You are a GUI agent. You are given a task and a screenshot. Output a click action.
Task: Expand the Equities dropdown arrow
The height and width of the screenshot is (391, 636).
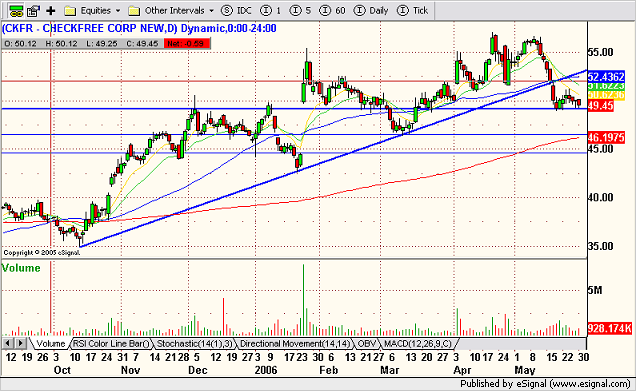(118, 11)
